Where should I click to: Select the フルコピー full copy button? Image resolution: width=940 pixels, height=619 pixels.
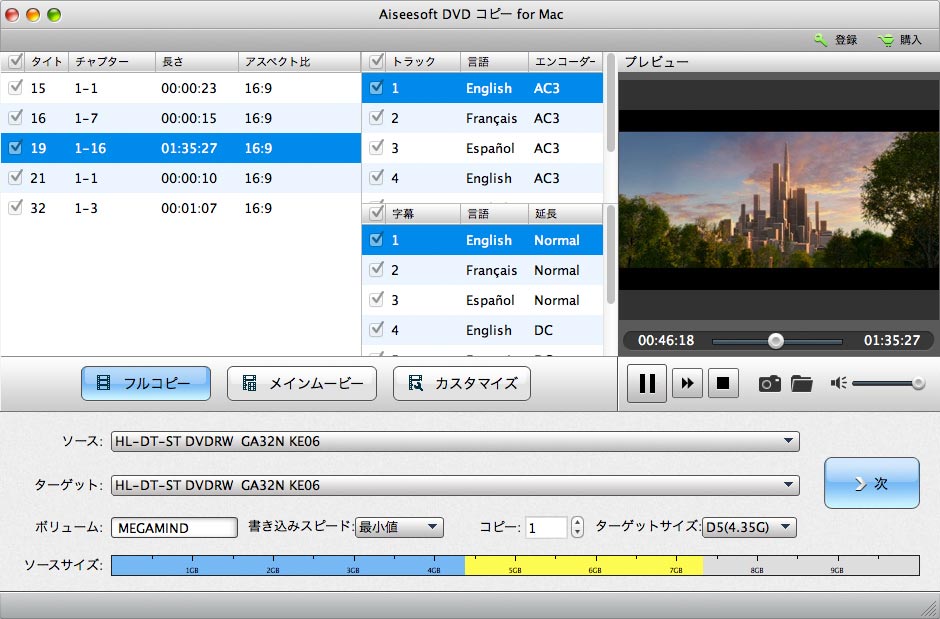pyautogui.click(x=146, y=383)
